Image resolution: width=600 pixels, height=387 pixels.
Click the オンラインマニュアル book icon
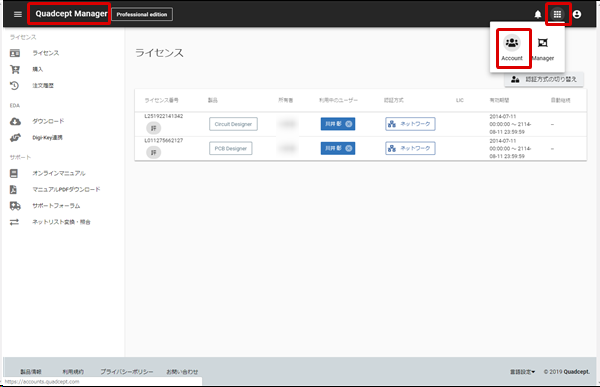pyautogui.click(x=14, y=173)
